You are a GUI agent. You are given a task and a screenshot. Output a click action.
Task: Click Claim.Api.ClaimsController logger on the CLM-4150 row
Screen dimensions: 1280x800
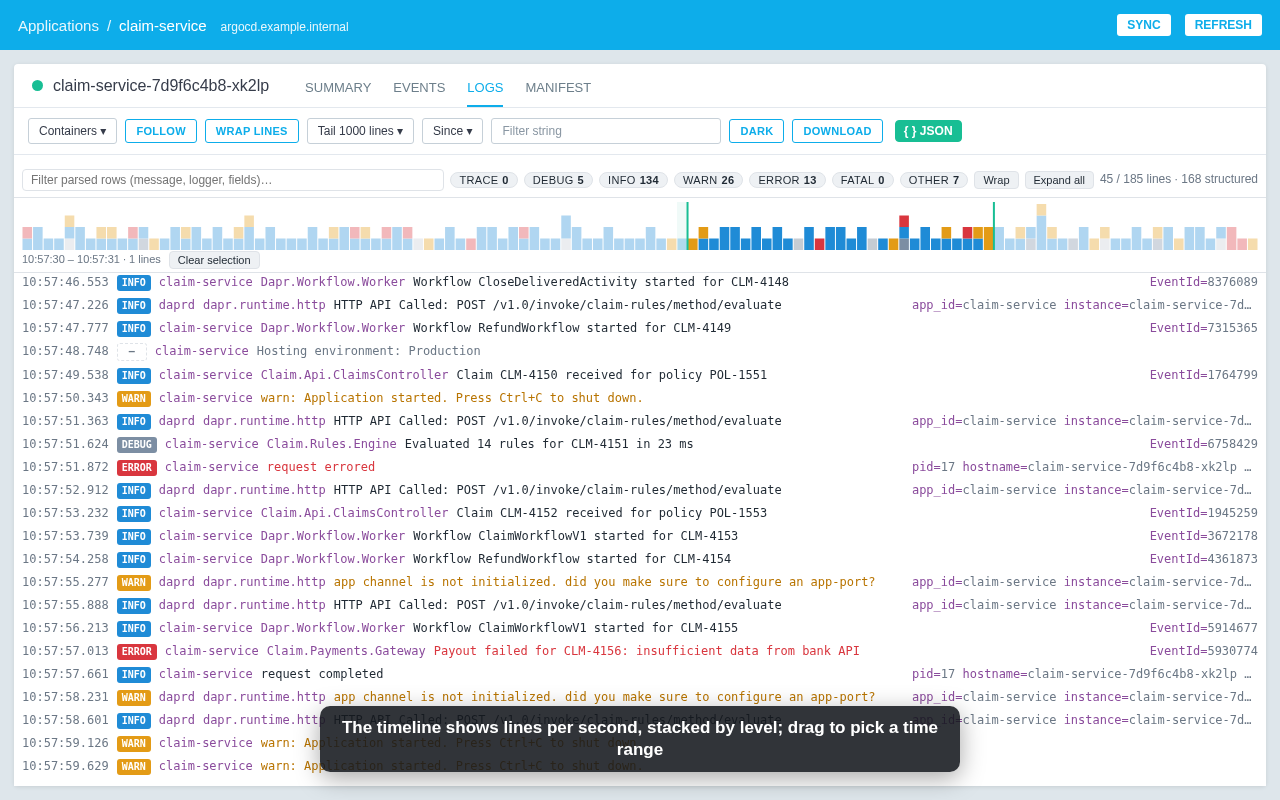355,375
